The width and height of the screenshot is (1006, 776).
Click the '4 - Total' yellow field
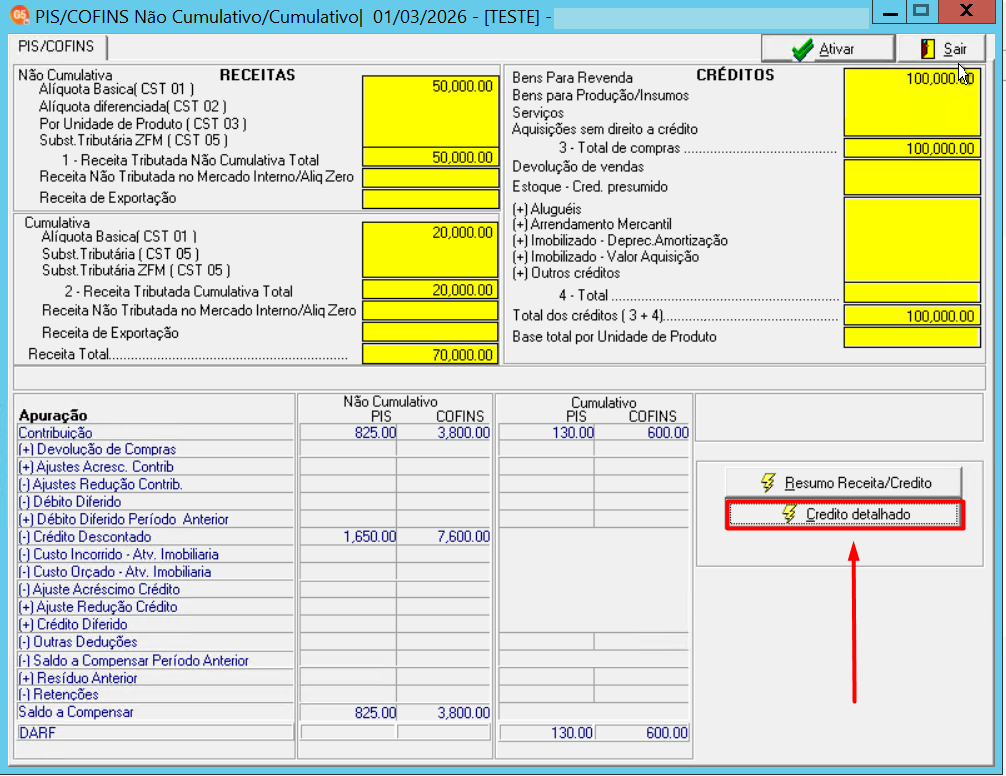pyautogui.click(x=912, y=293)
